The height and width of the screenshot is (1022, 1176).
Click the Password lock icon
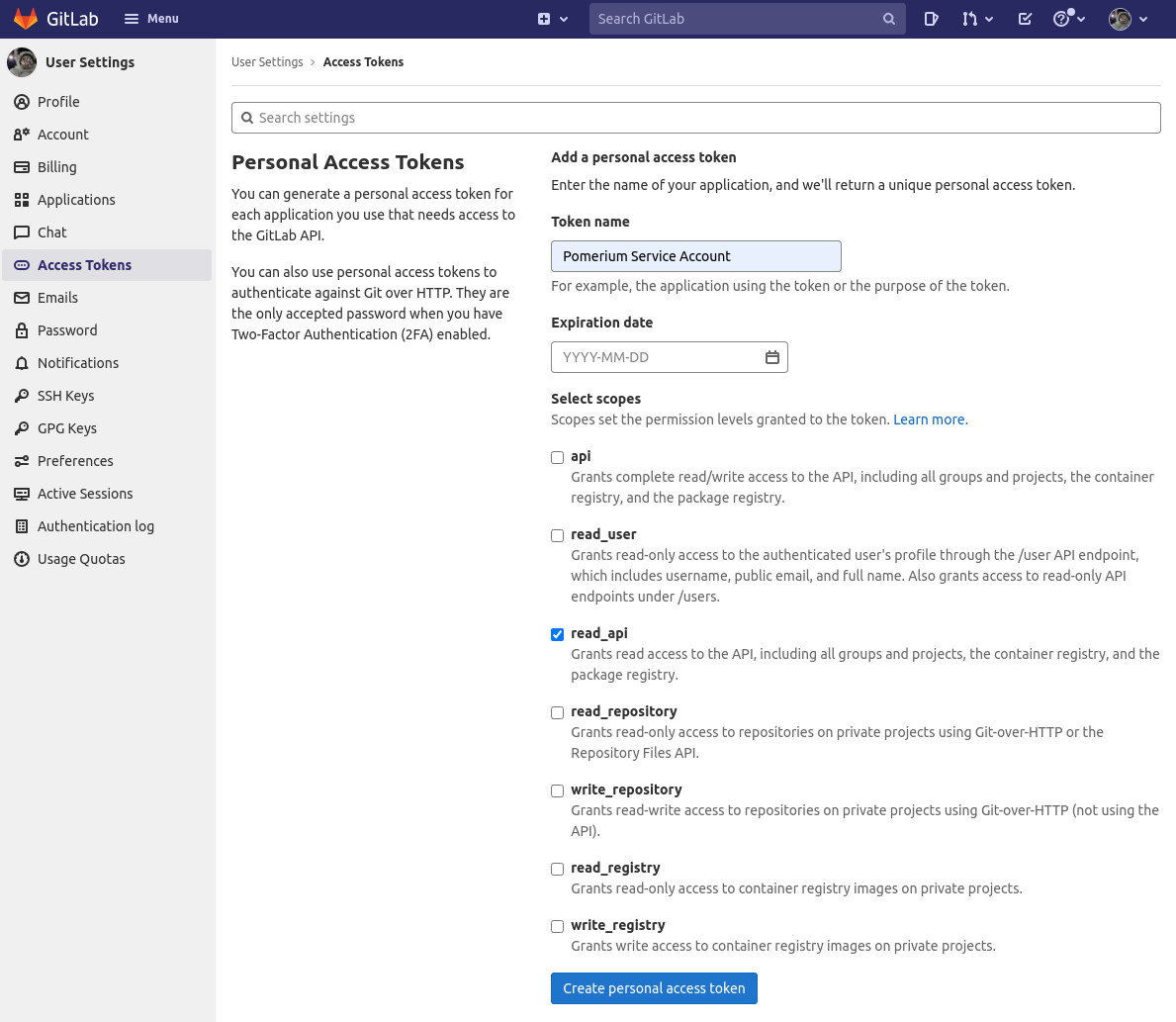coord(22,330)
